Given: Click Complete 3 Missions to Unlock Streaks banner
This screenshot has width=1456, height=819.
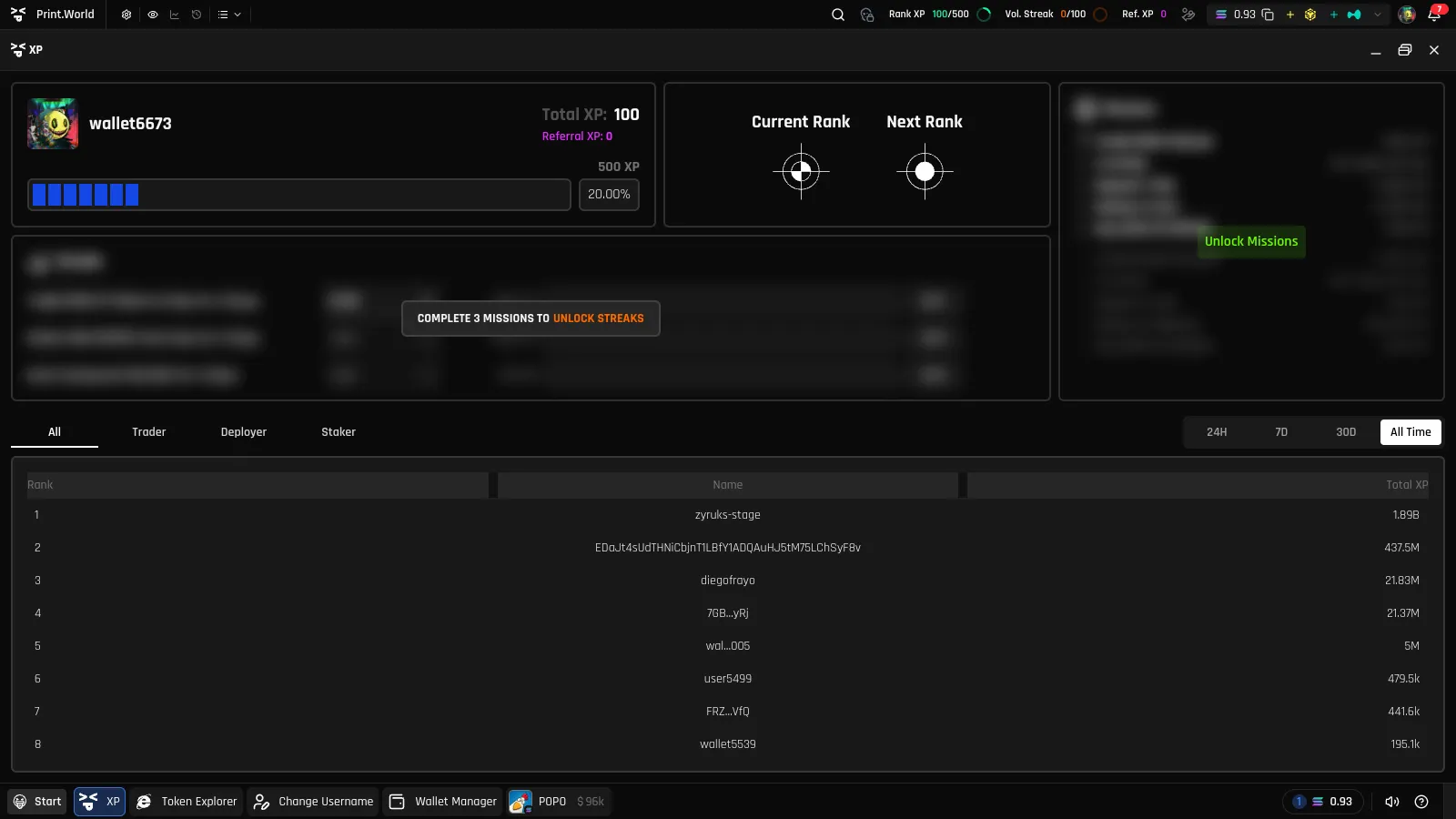Looking at the screenshot, I should coord(531,318).
